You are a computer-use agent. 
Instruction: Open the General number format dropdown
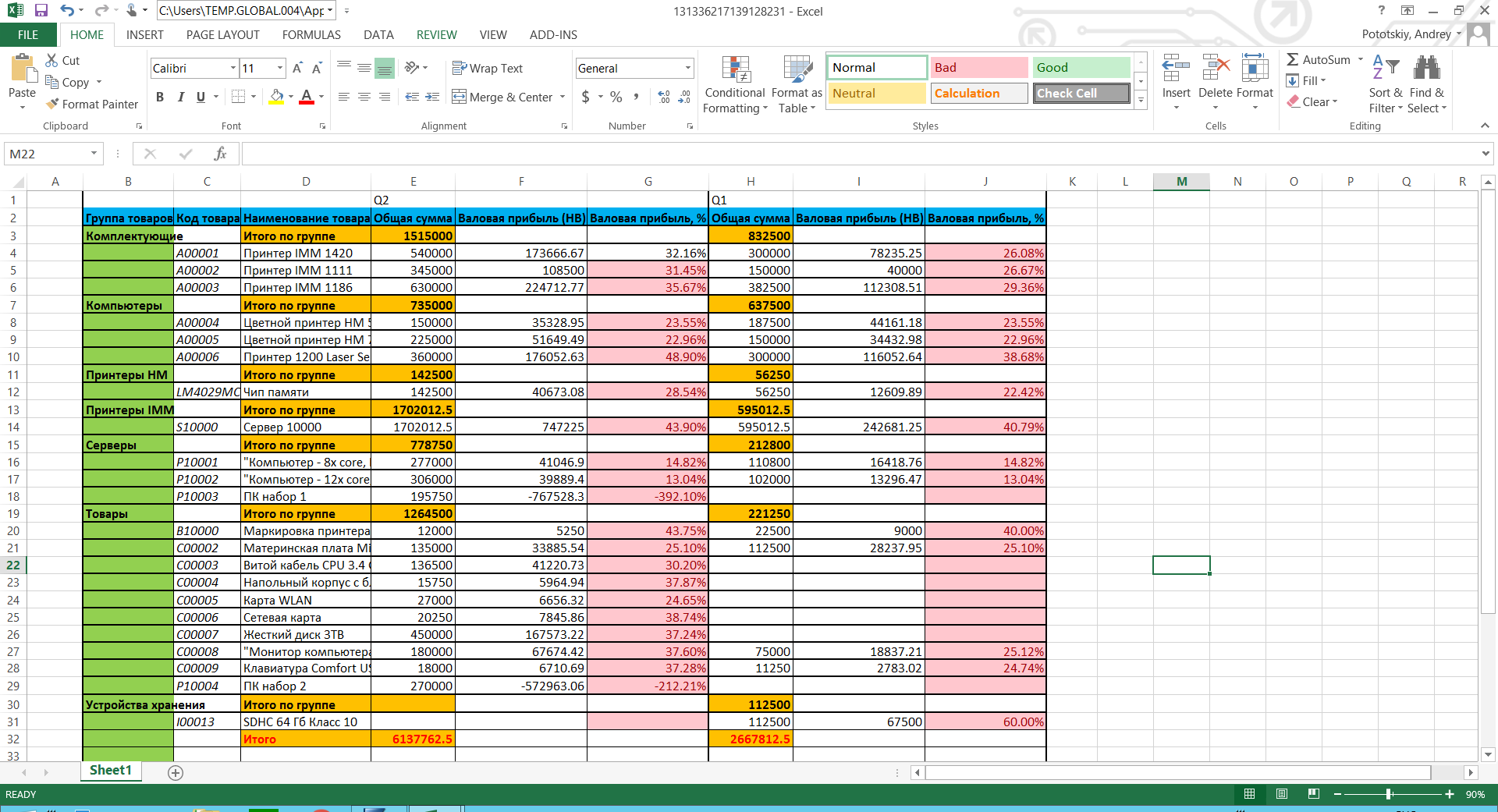click(687, 68)
